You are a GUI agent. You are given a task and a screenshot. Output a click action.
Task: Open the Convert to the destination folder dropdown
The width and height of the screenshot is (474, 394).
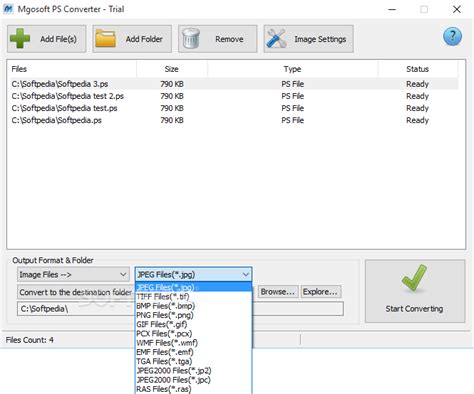76,292
